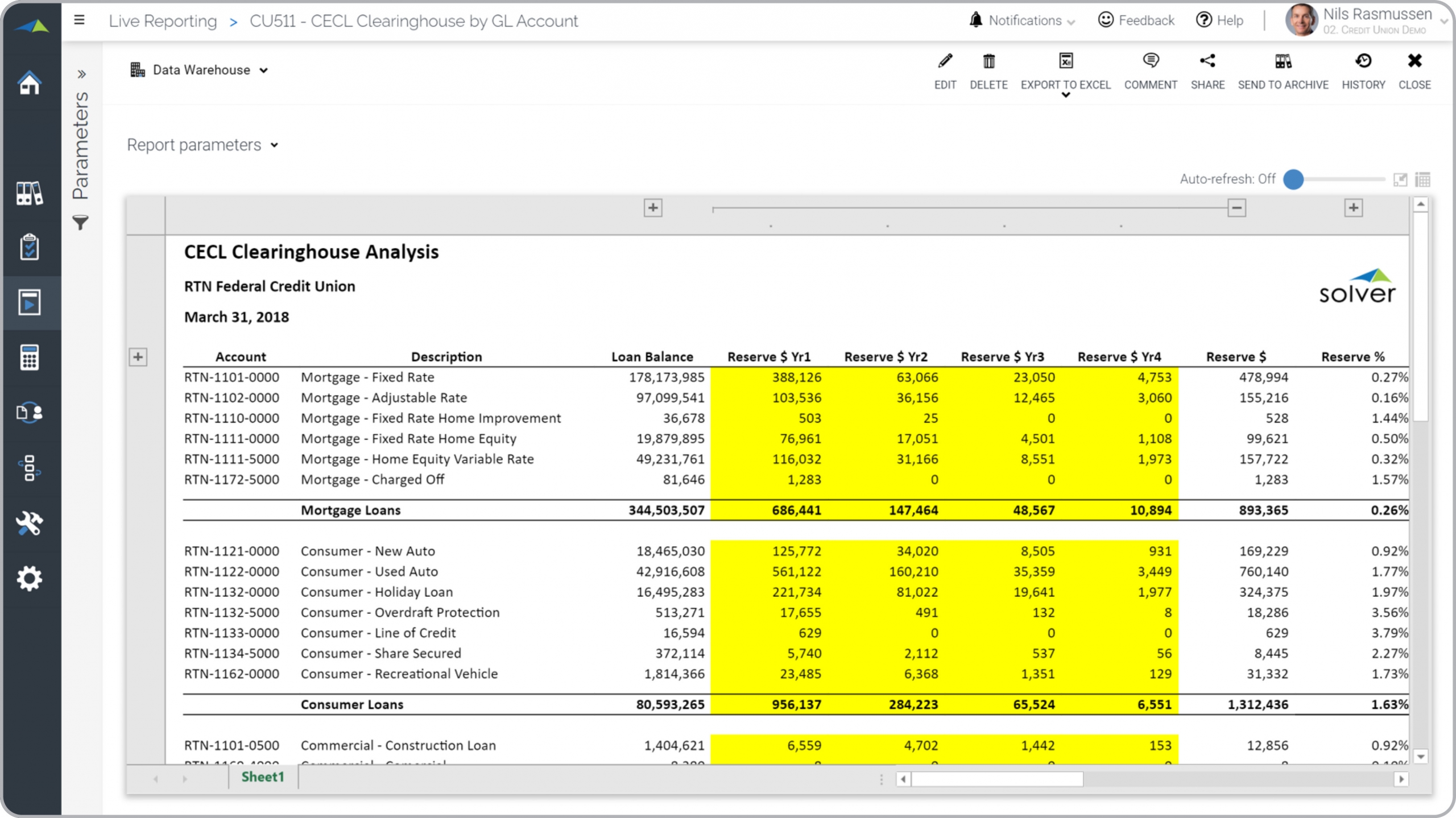The height and width of the screenshot is (818, 1456).
Task: Open the calculator module in sidebar
Action: pyautogui.click(x=30, y=357)
